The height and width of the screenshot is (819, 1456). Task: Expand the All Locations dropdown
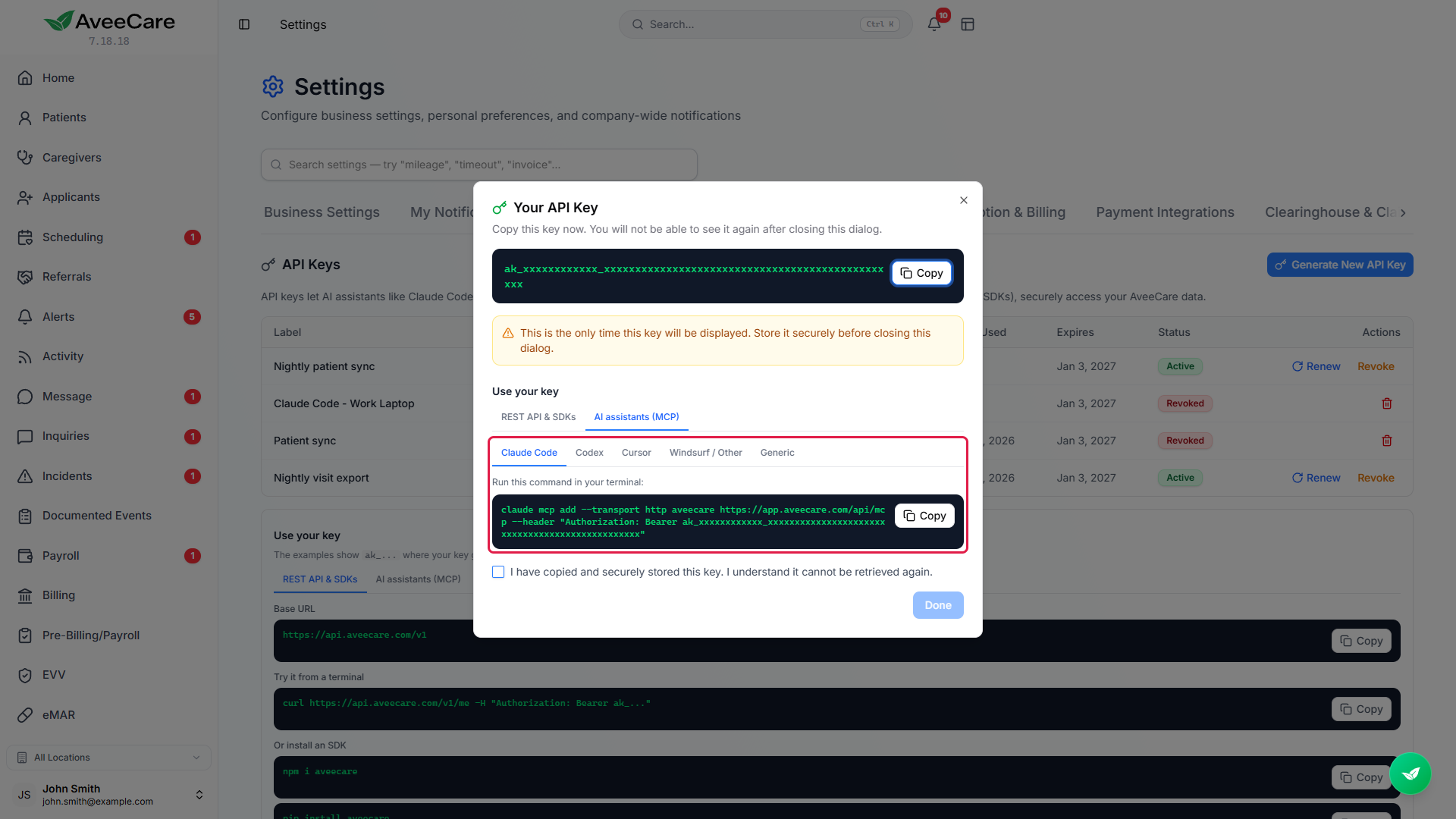pyautogui.click(x=108, y=757)
